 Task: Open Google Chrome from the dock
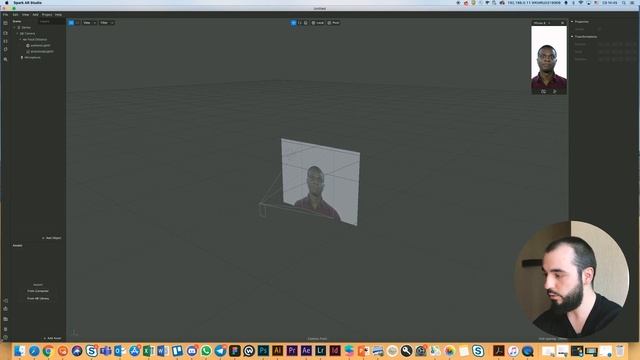[48, 351]
